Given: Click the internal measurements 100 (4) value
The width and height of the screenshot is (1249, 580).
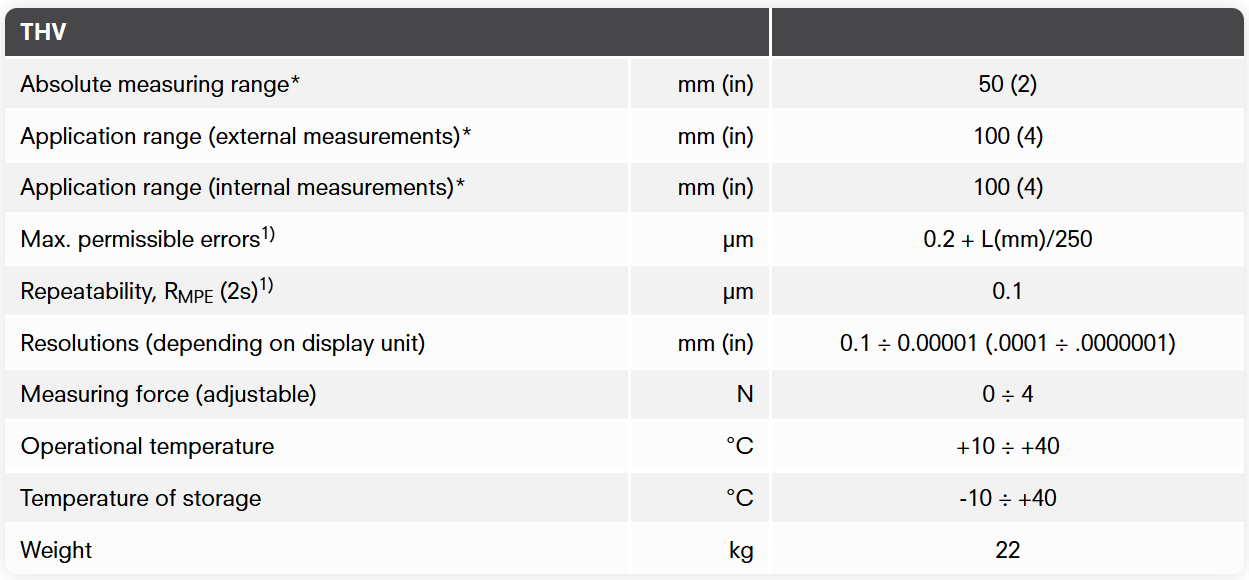Looking at the screenshot, I should tap(1007, 188).
